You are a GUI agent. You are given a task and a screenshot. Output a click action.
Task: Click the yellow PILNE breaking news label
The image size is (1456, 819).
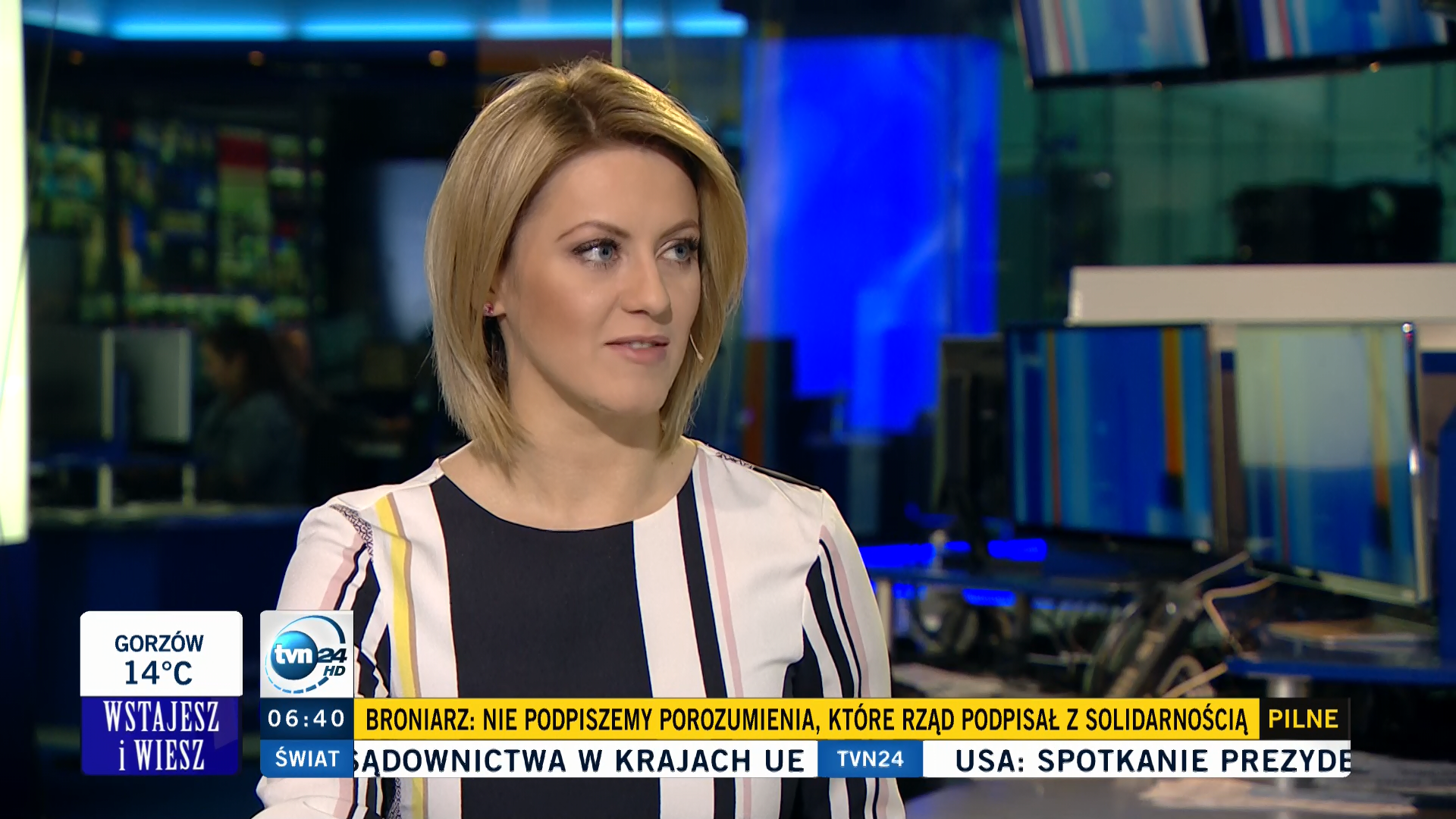click(1304, 719)
